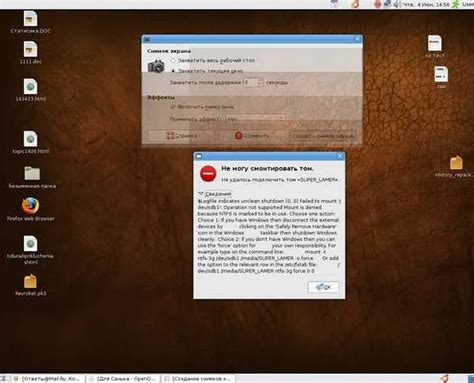The image size is (474, 383).
Task: Click OK in the mount error dialog
Action: 323,287
